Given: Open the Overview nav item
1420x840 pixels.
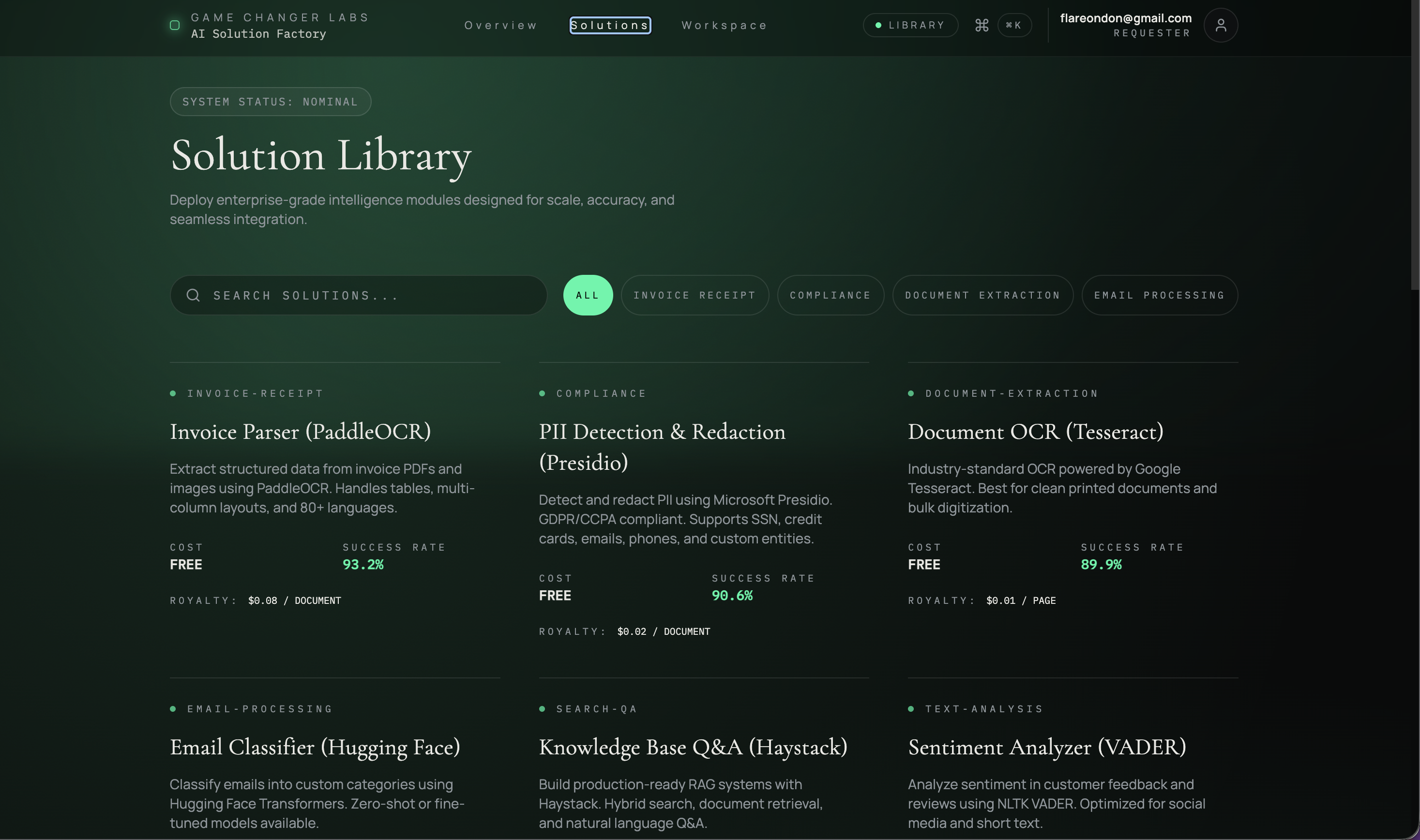Looking at the screenshot, I should (x=500, y=26).
